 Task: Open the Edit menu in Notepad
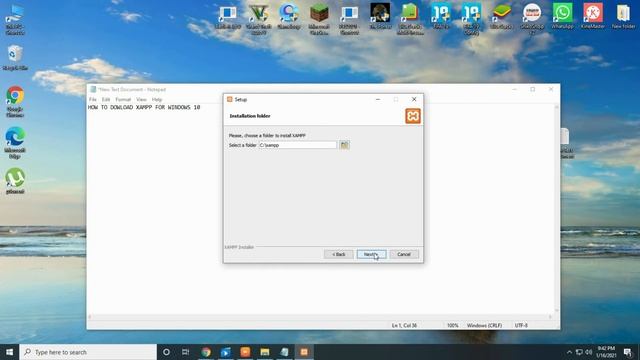pyautogui.click(x=106, y=100)
